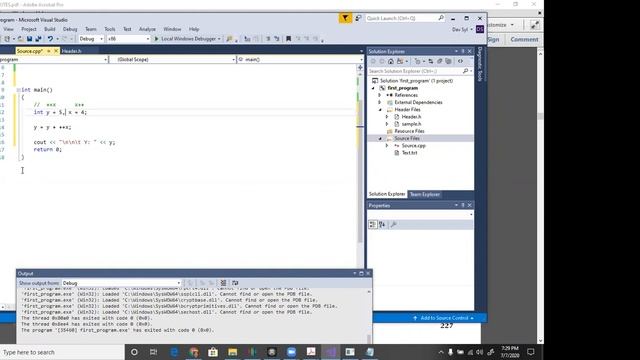Click the Quick Launch search field
The image size is (640, 360).
[404, 18]
